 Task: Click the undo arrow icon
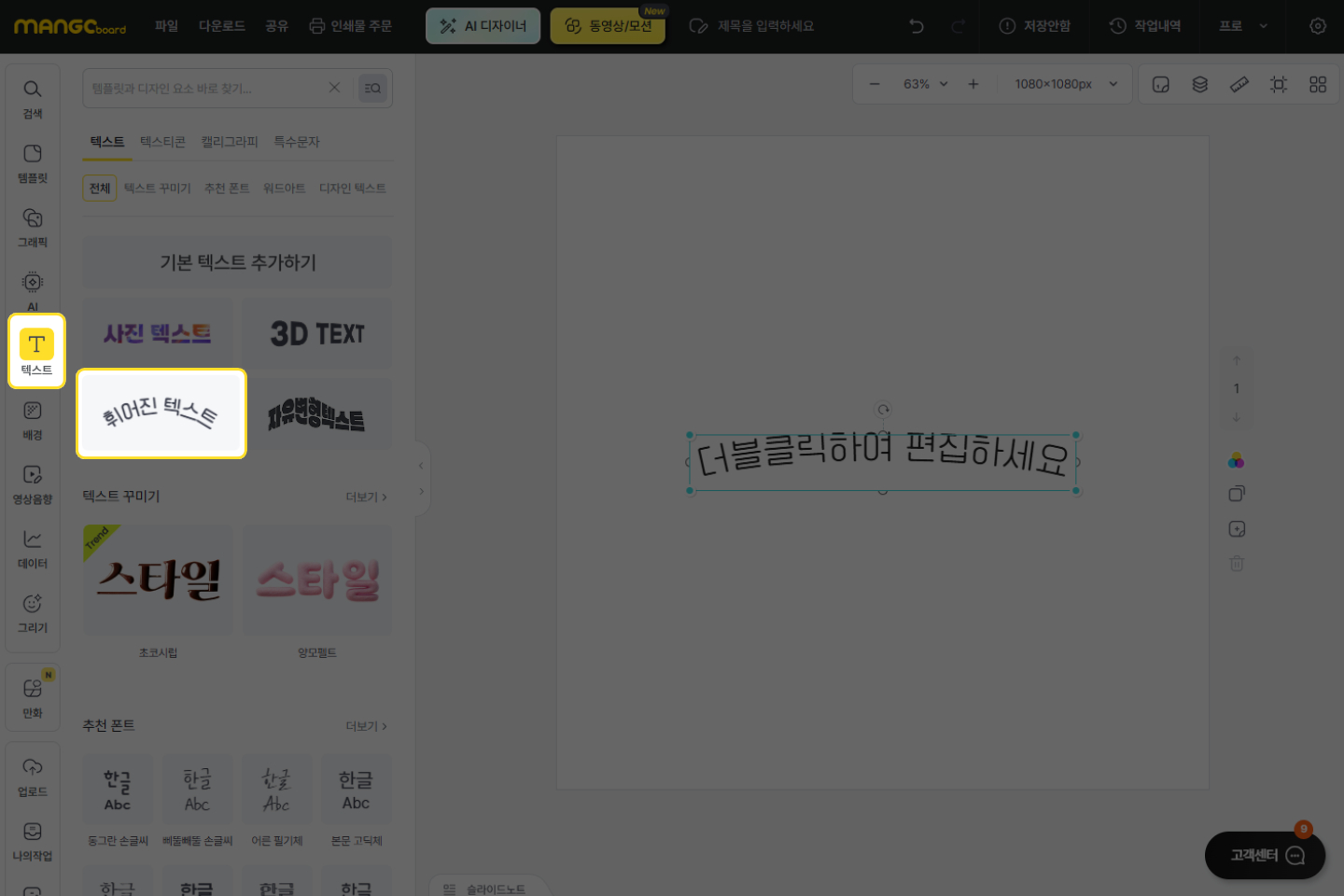click(x=917, y=26)
